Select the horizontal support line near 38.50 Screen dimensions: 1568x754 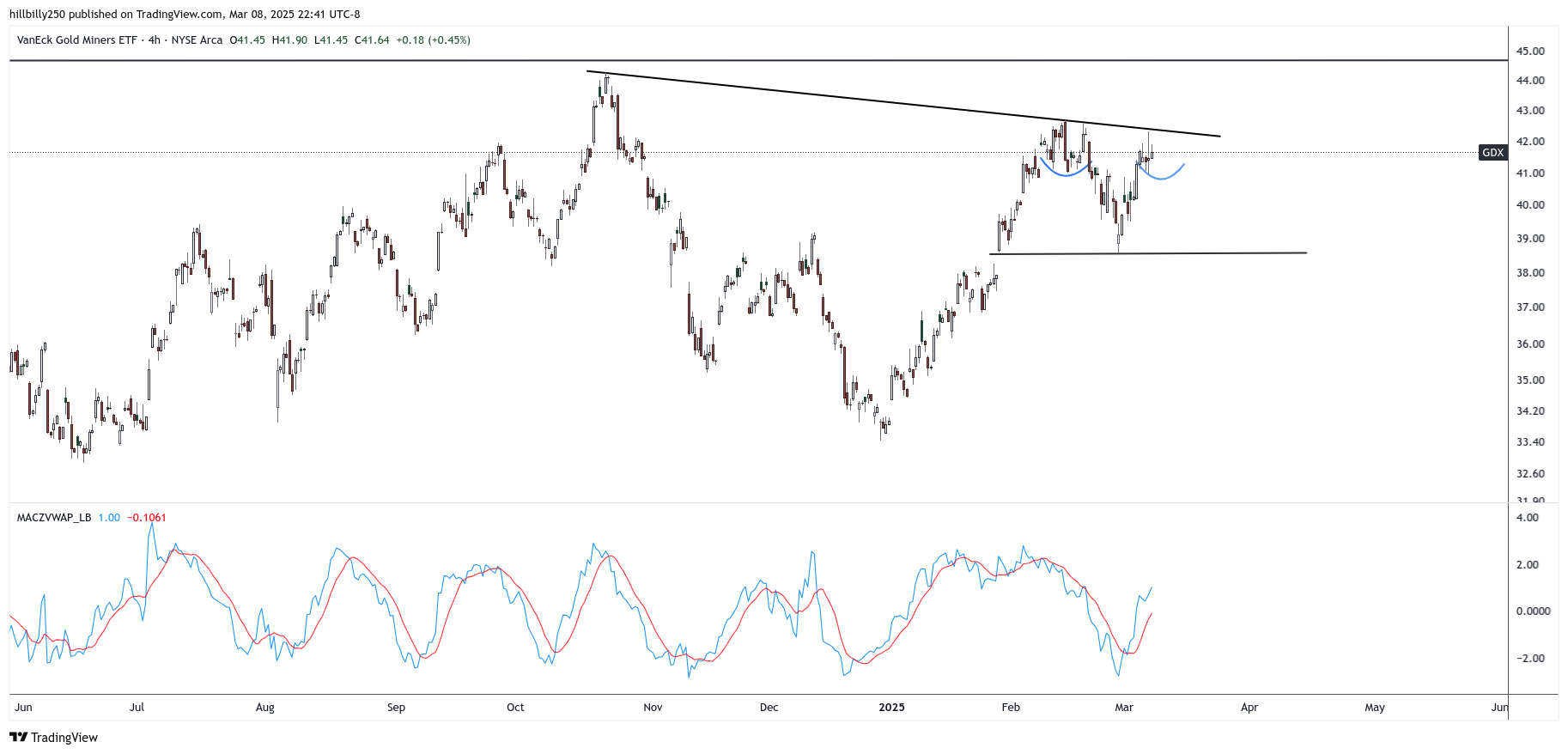(1151, 253)
